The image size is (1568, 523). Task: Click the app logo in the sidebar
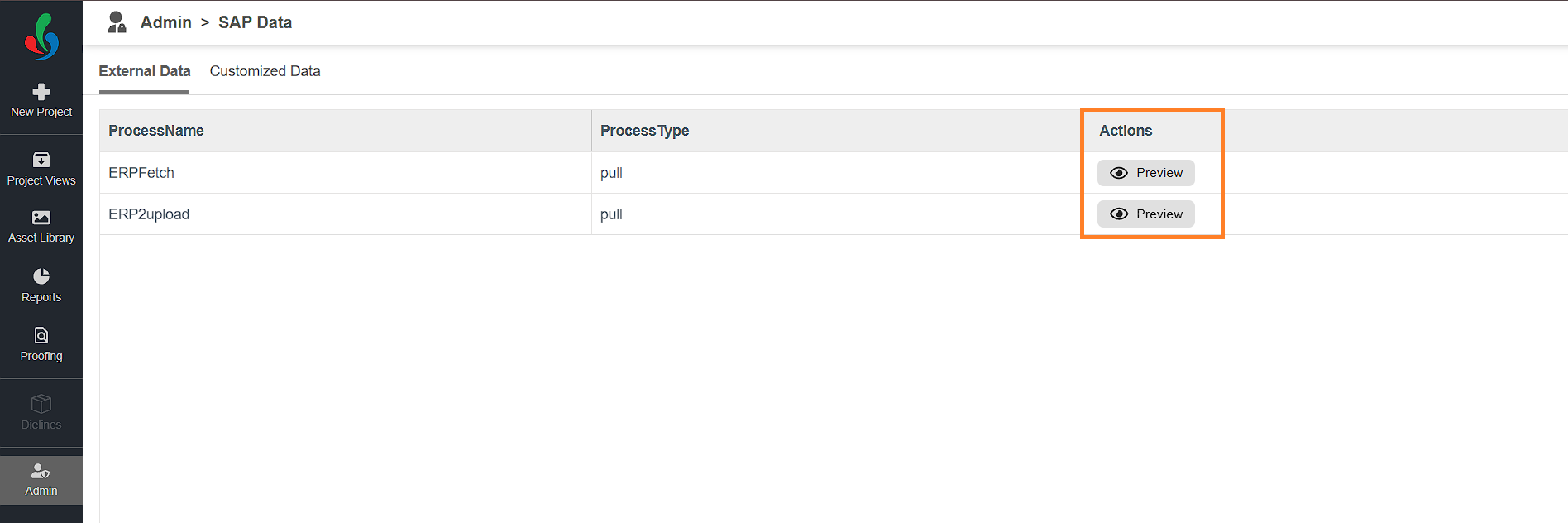pos(41,36)
